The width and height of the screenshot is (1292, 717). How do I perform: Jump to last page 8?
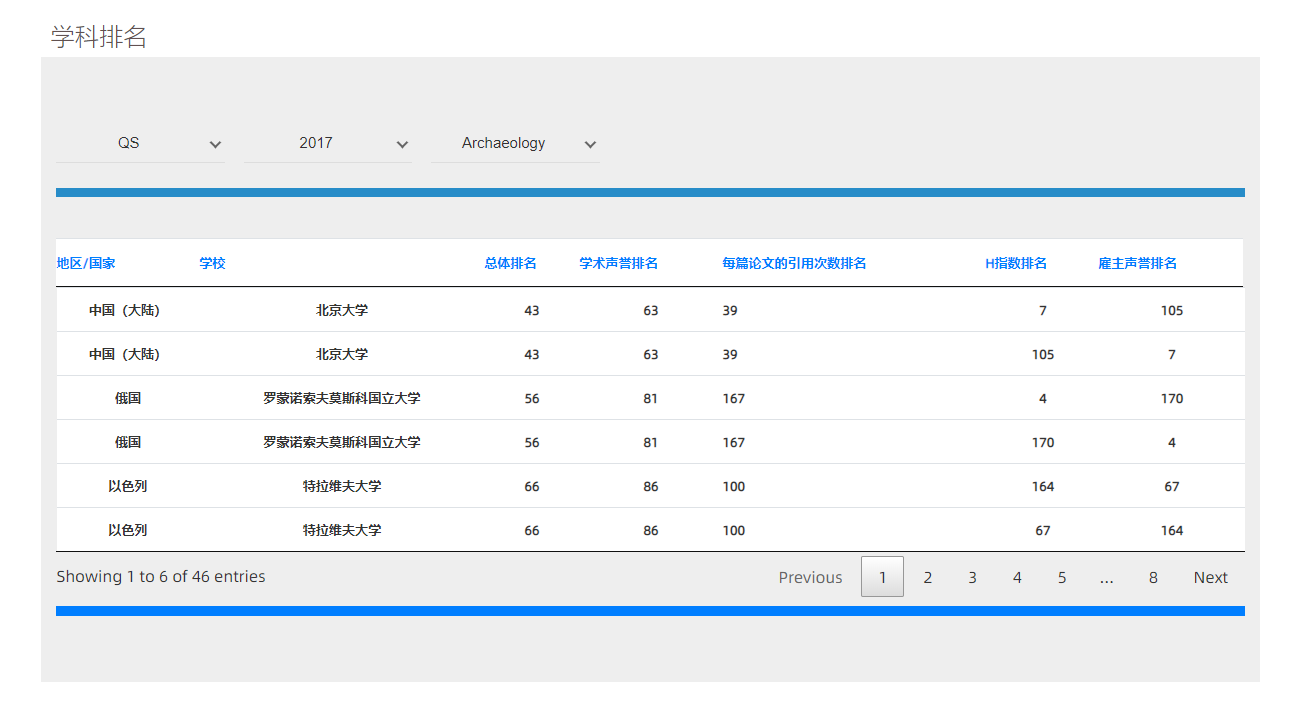click(1153, 577)
